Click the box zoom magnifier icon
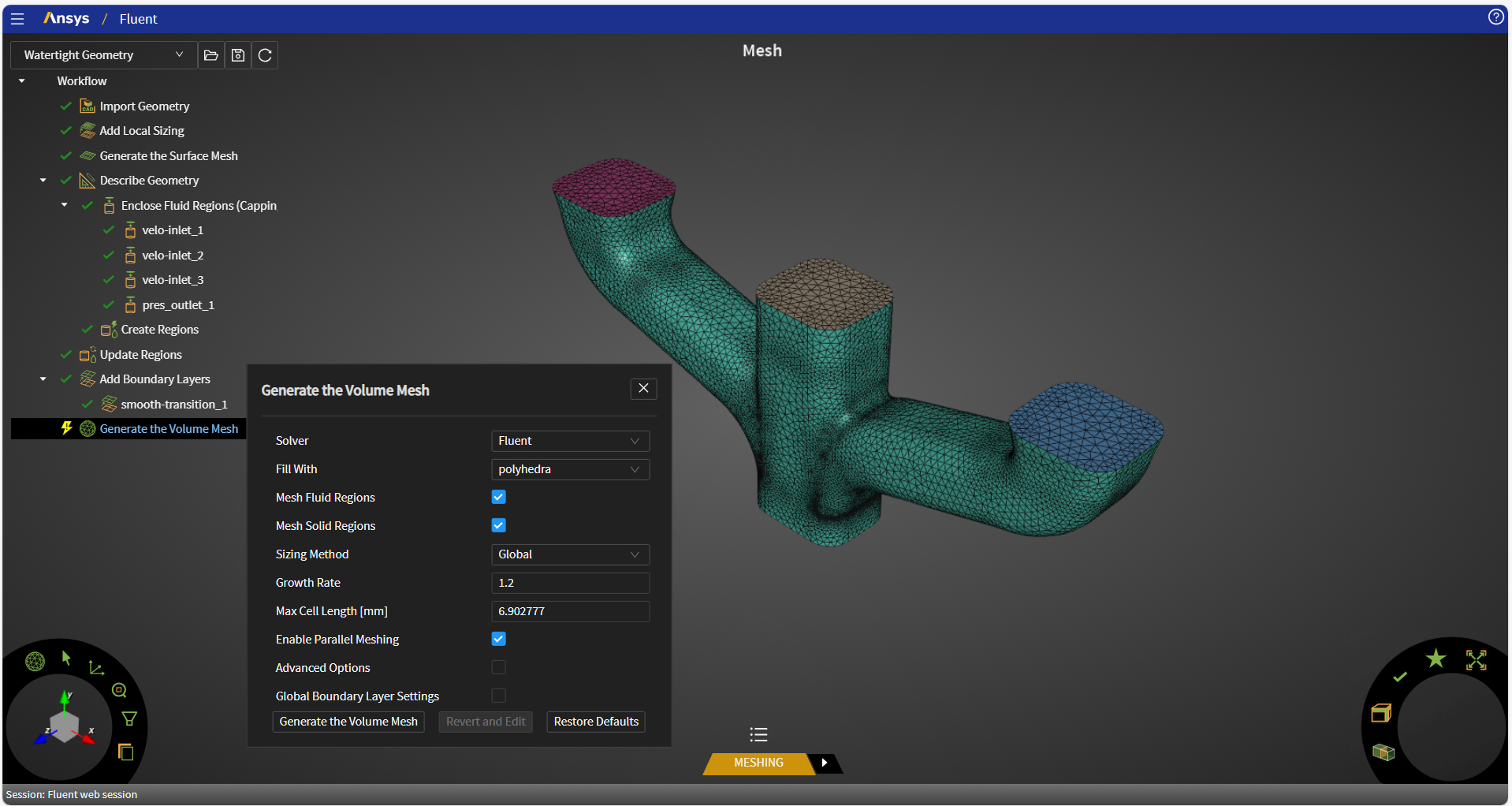Screen dimensions: 1512x806 click(119, 690)
